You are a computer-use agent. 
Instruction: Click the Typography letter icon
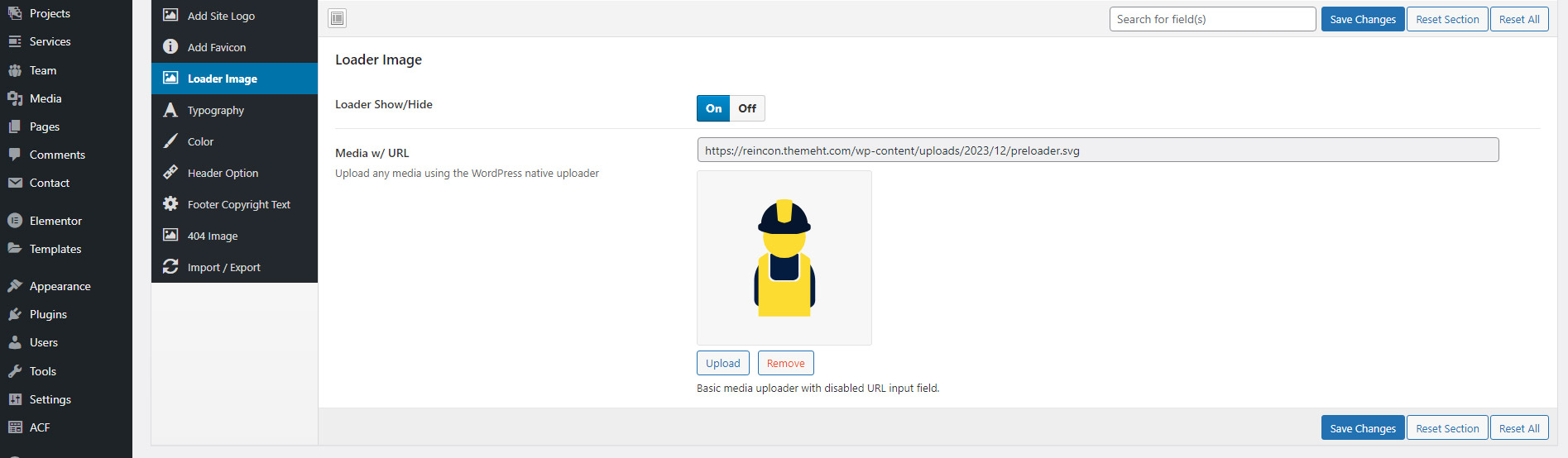[x=170, y=110]
